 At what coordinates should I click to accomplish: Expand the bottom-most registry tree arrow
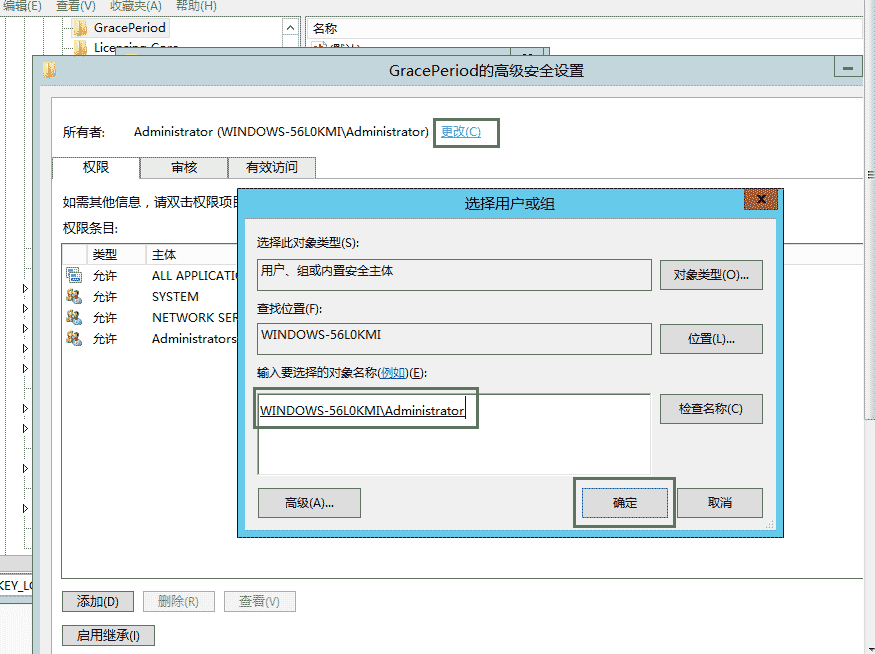point(24,507)
